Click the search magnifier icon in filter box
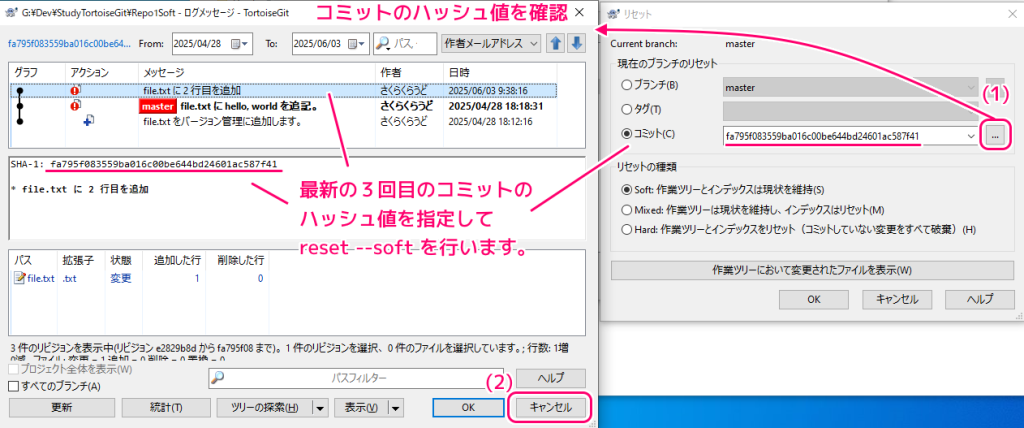1024x428 pixels. 384,44
